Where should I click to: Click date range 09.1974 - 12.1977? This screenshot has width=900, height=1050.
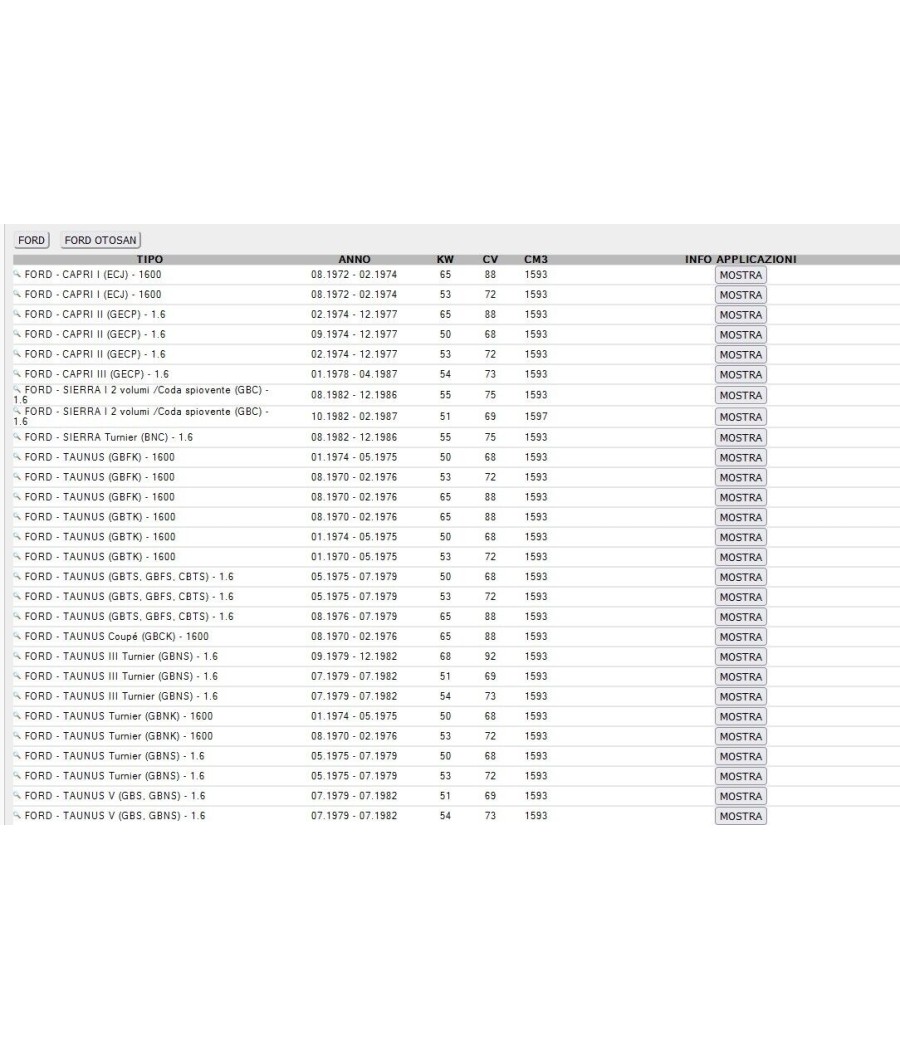pos(354,334)
